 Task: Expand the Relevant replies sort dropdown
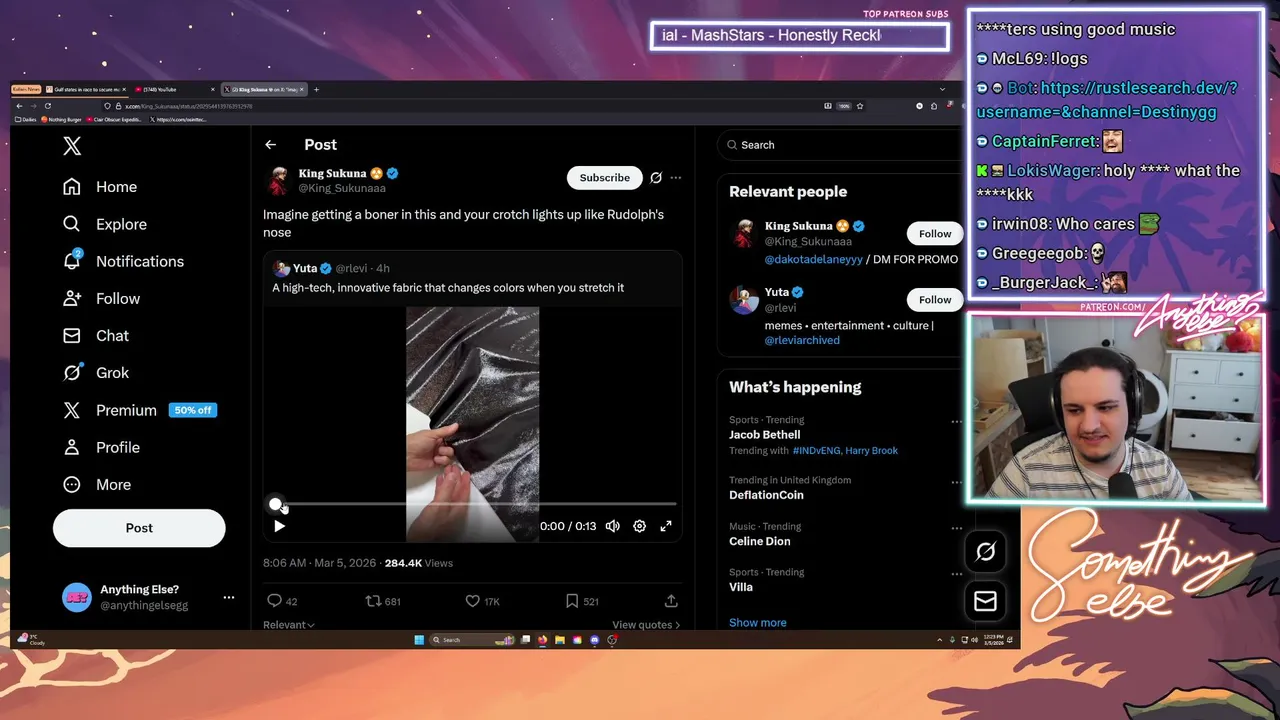(289, 625)
